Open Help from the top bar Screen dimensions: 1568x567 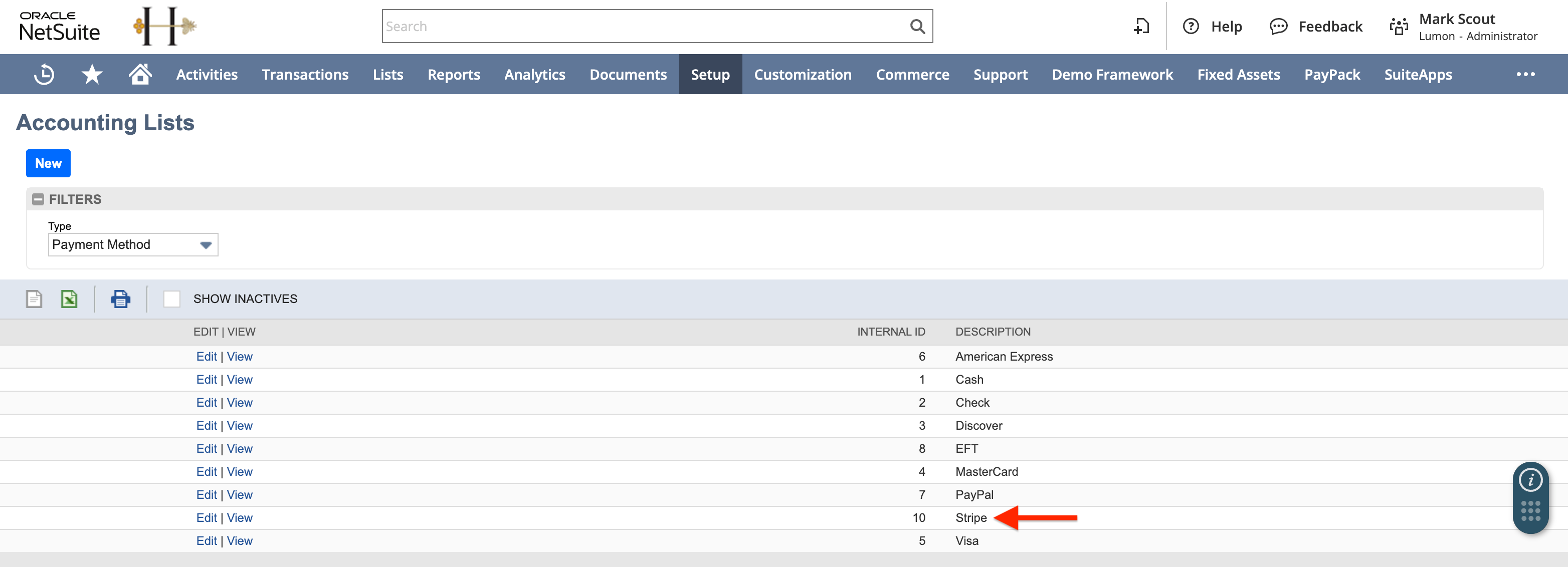click(1214, 26)
